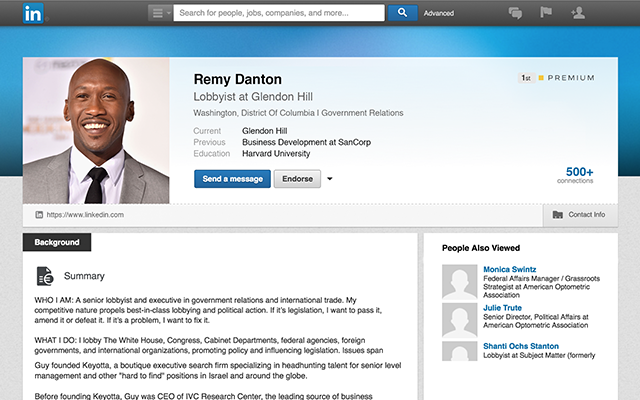Open Julie Trute's profile

pos(502,308)
